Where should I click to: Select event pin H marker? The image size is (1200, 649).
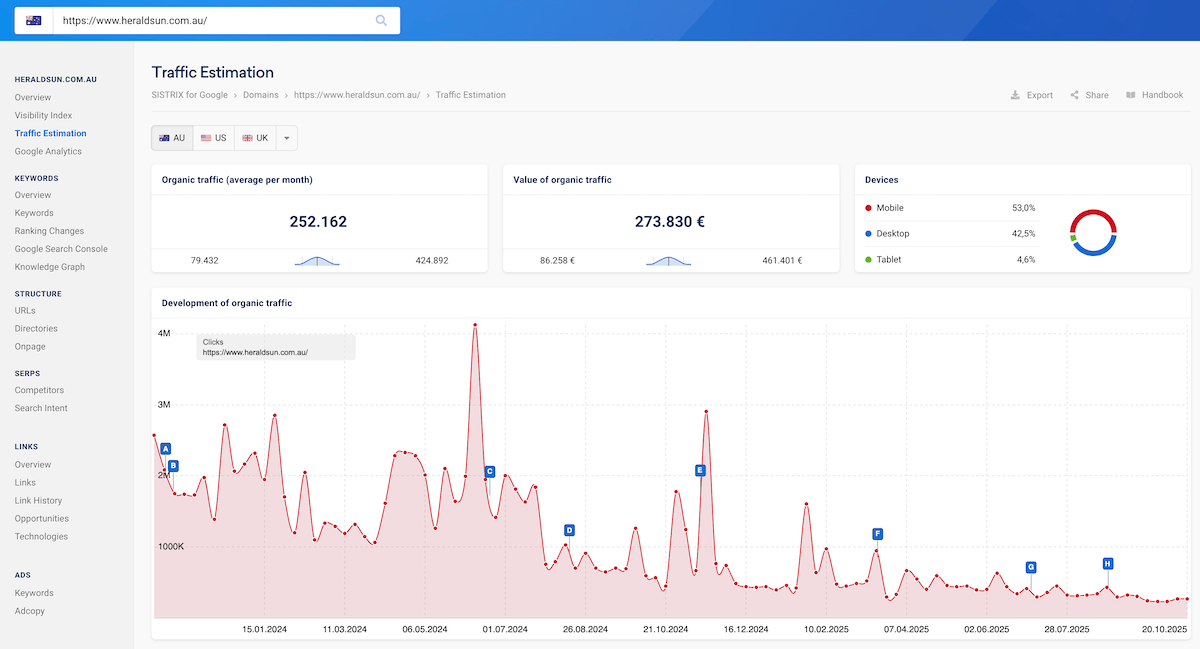point(1108,564)
